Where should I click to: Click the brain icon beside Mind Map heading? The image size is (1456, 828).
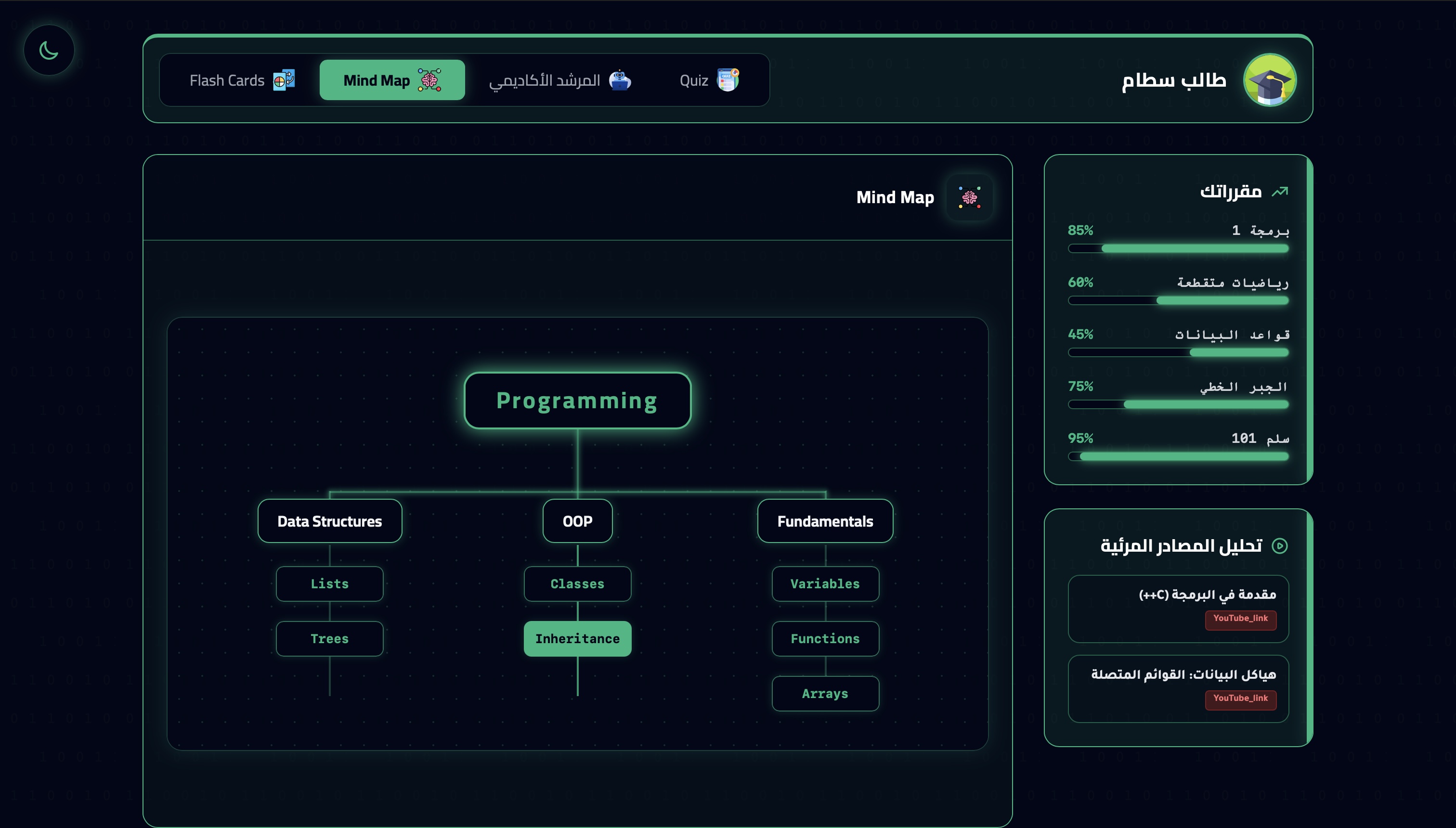tap(970, 197)
